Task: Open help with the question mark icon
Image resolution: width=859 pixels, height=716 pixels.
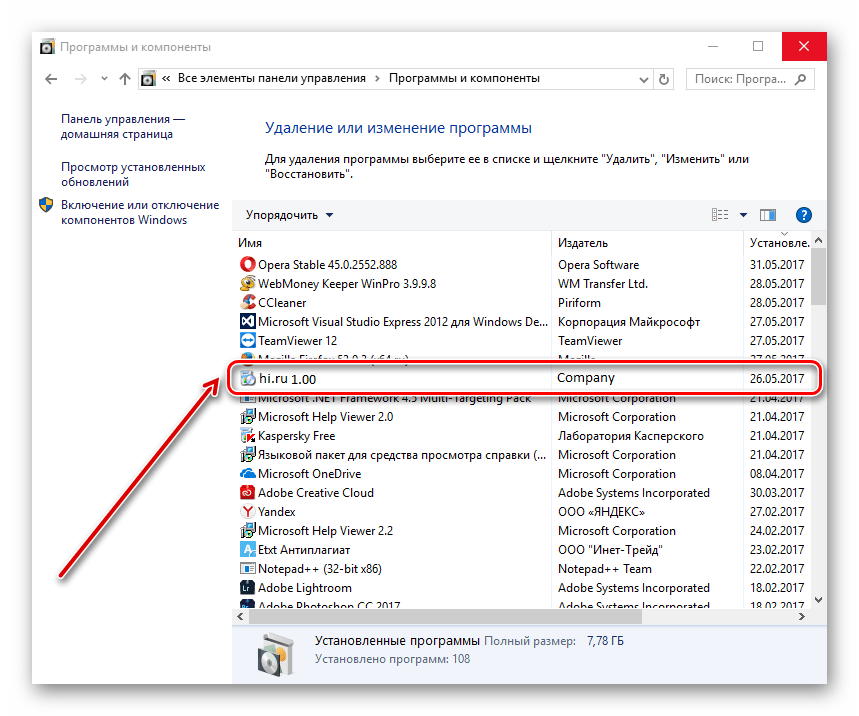Action: click(803, 215)
